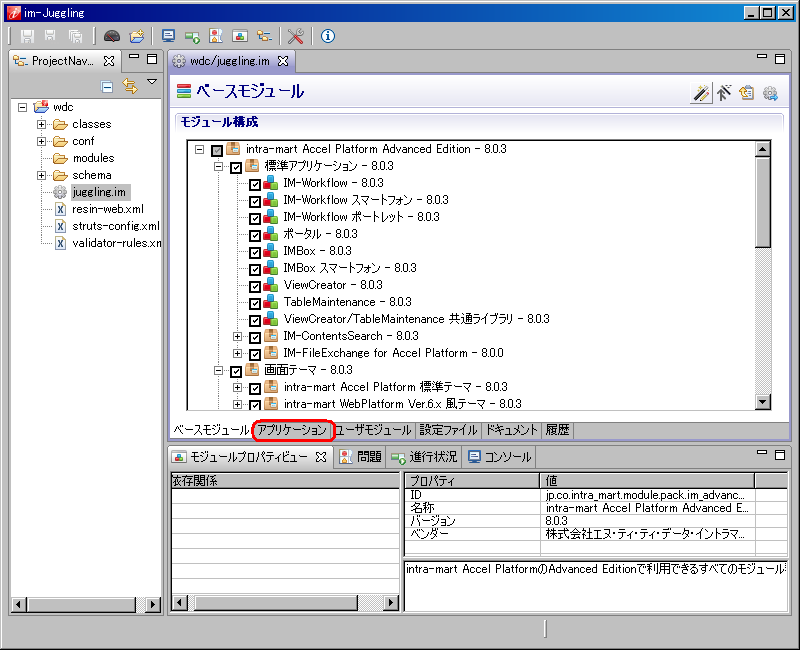Toggle 標準アプリケーション - 8.0.3 checkbox
This screenshot has width=800, height=650.
pos(236,167)
